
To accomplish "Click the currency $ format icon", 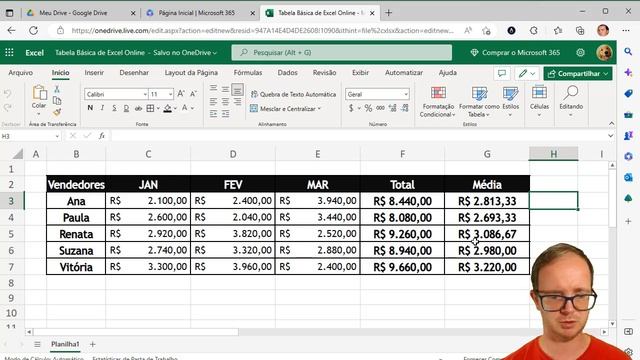I will pyautogui.click(x=351, y=108).
